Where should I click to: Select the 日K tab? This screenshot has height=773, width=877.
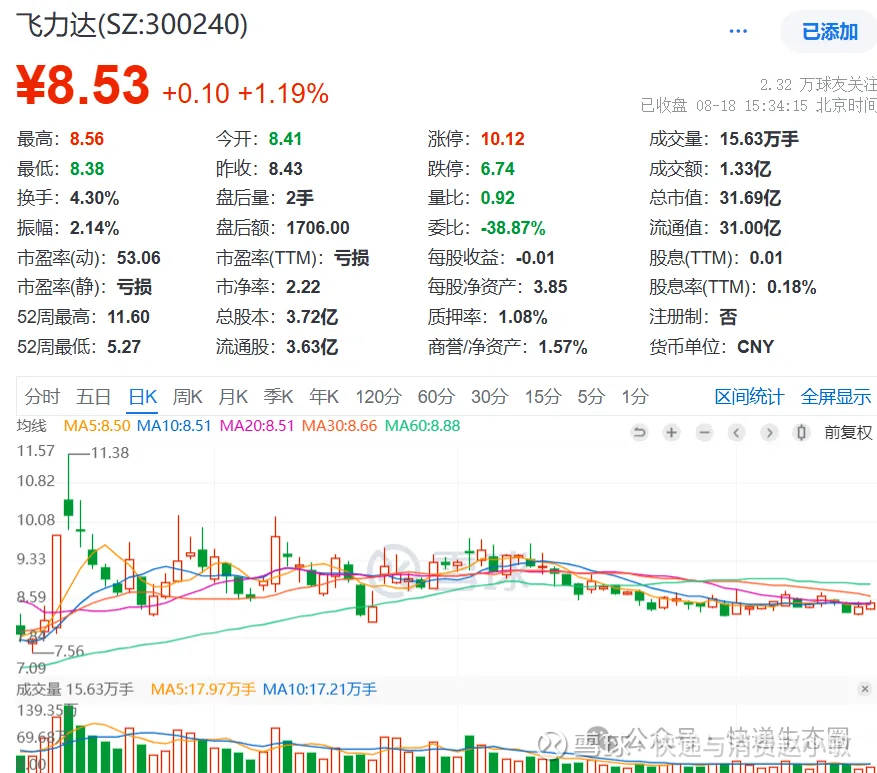pos(143,397)
